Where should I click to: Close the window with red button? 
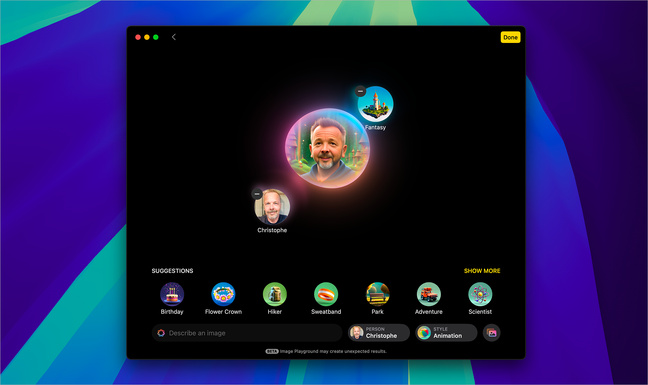tap(138, 37)
